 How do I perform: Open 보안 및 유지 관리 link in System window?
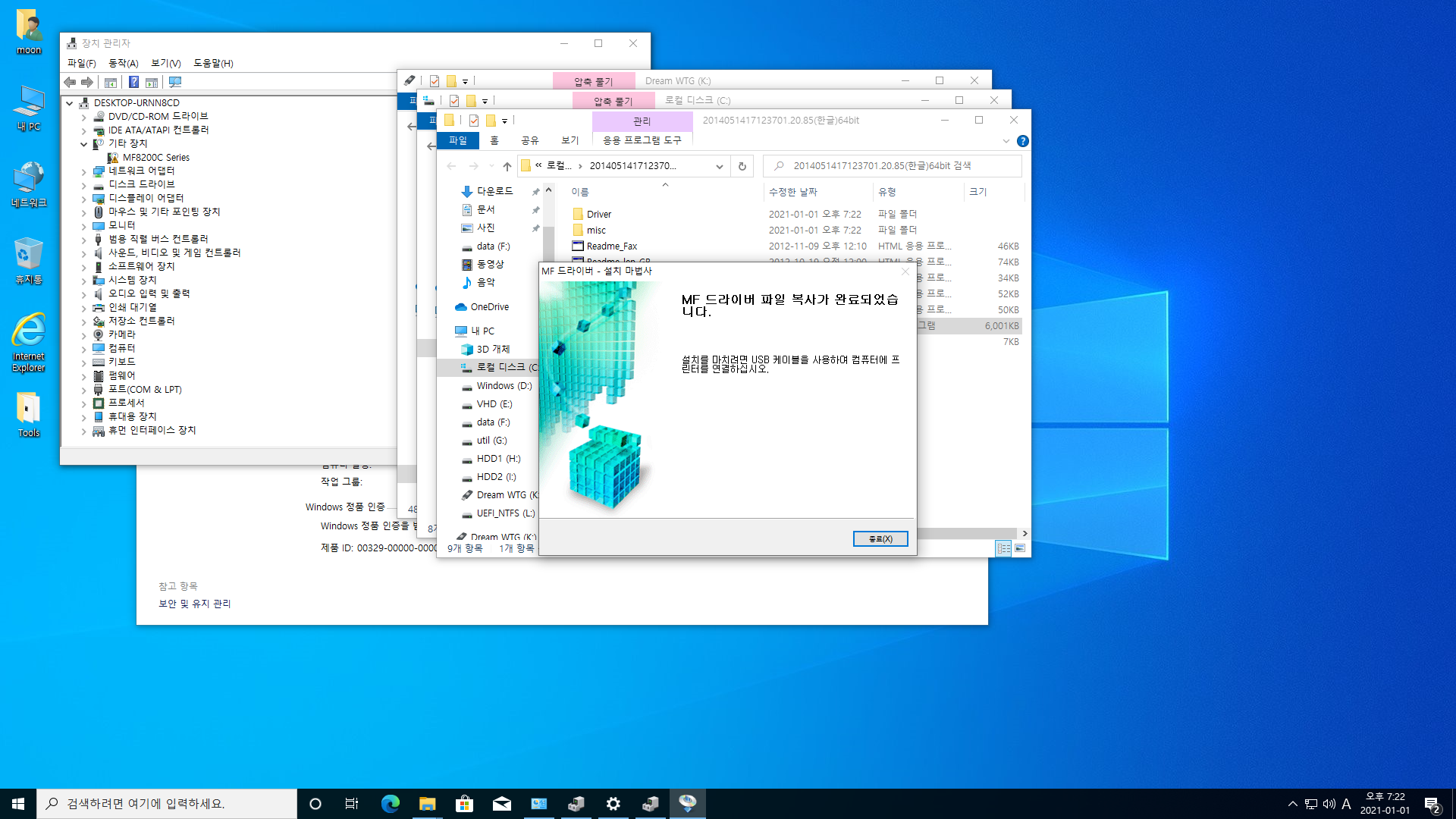pos(194,604)
